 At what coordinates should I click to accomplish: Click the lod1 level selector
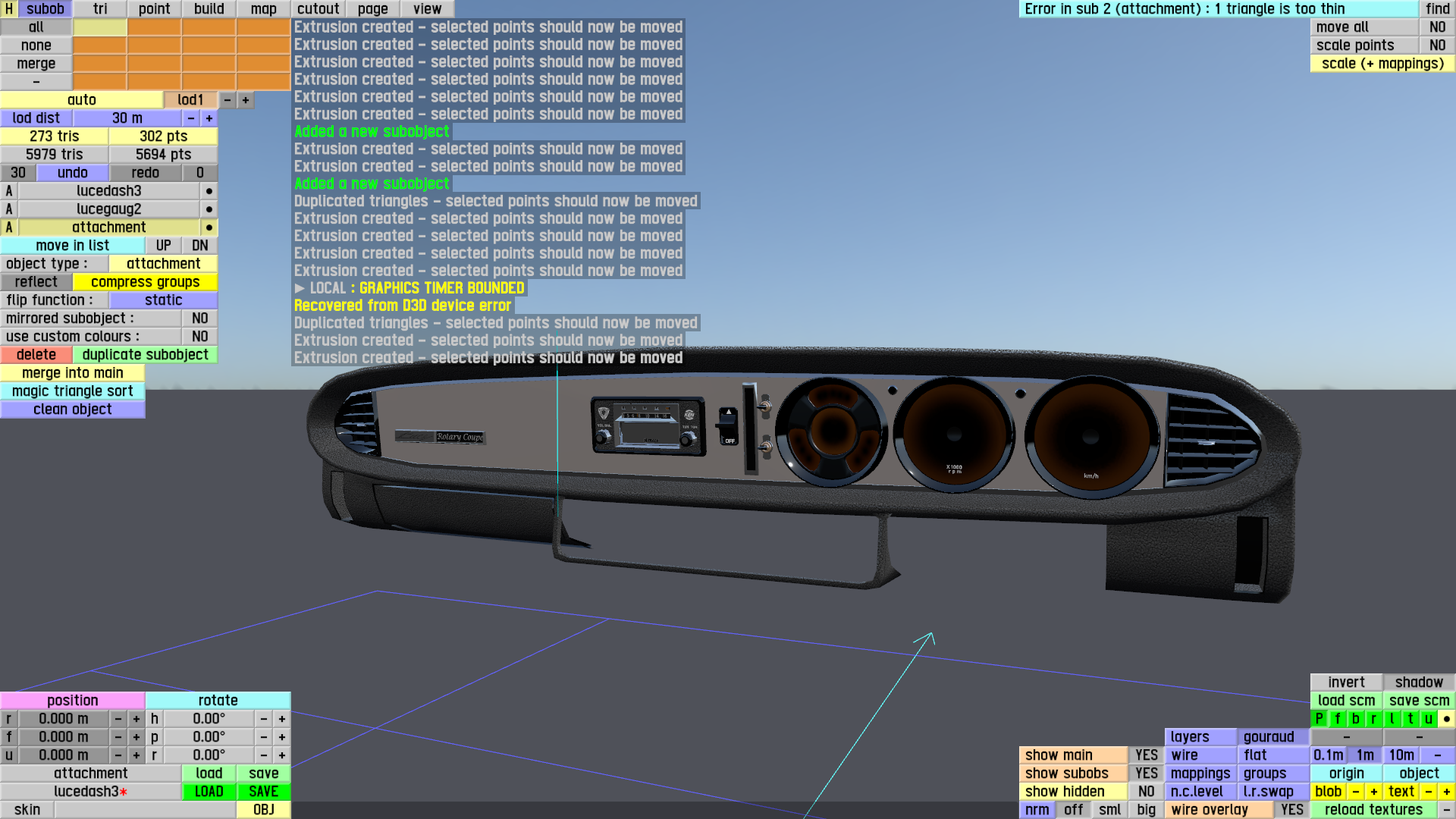coord(190,100)
